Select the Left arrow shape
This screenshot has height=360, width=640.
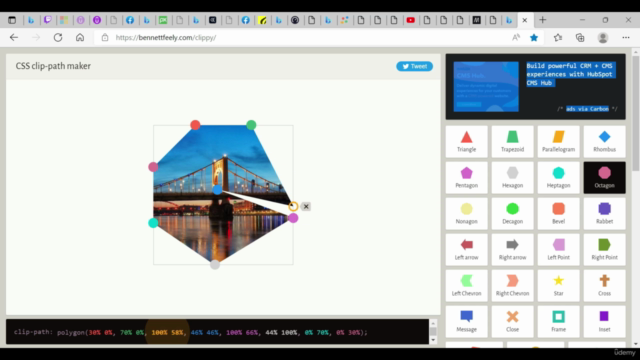(467, 249)
